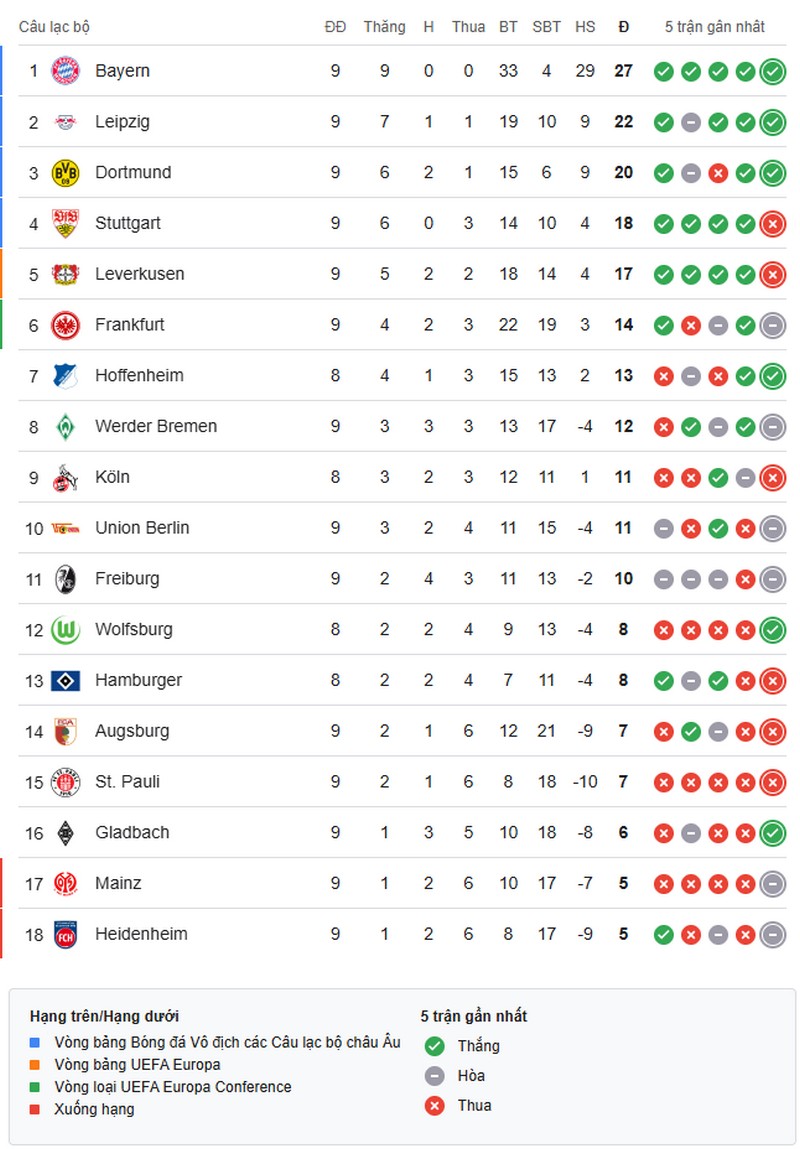Click the Union Berlin team crest

[x=64, y=527]
